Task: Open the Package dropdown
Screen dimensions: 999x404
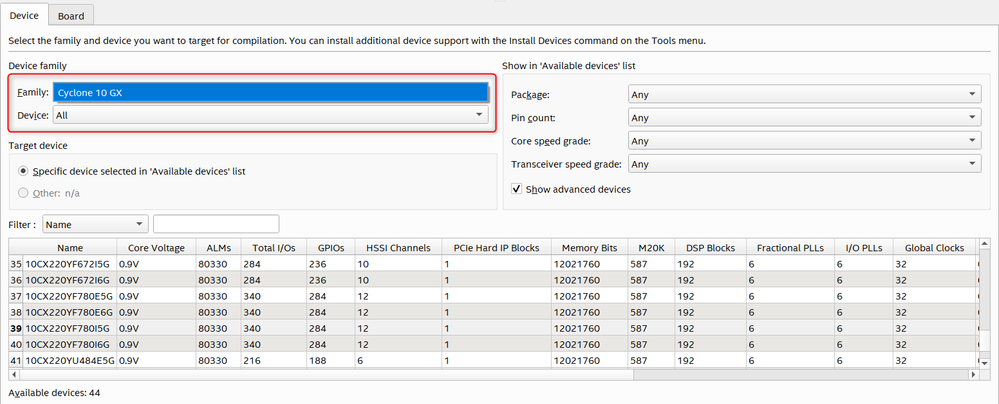Action: [803, 95]
